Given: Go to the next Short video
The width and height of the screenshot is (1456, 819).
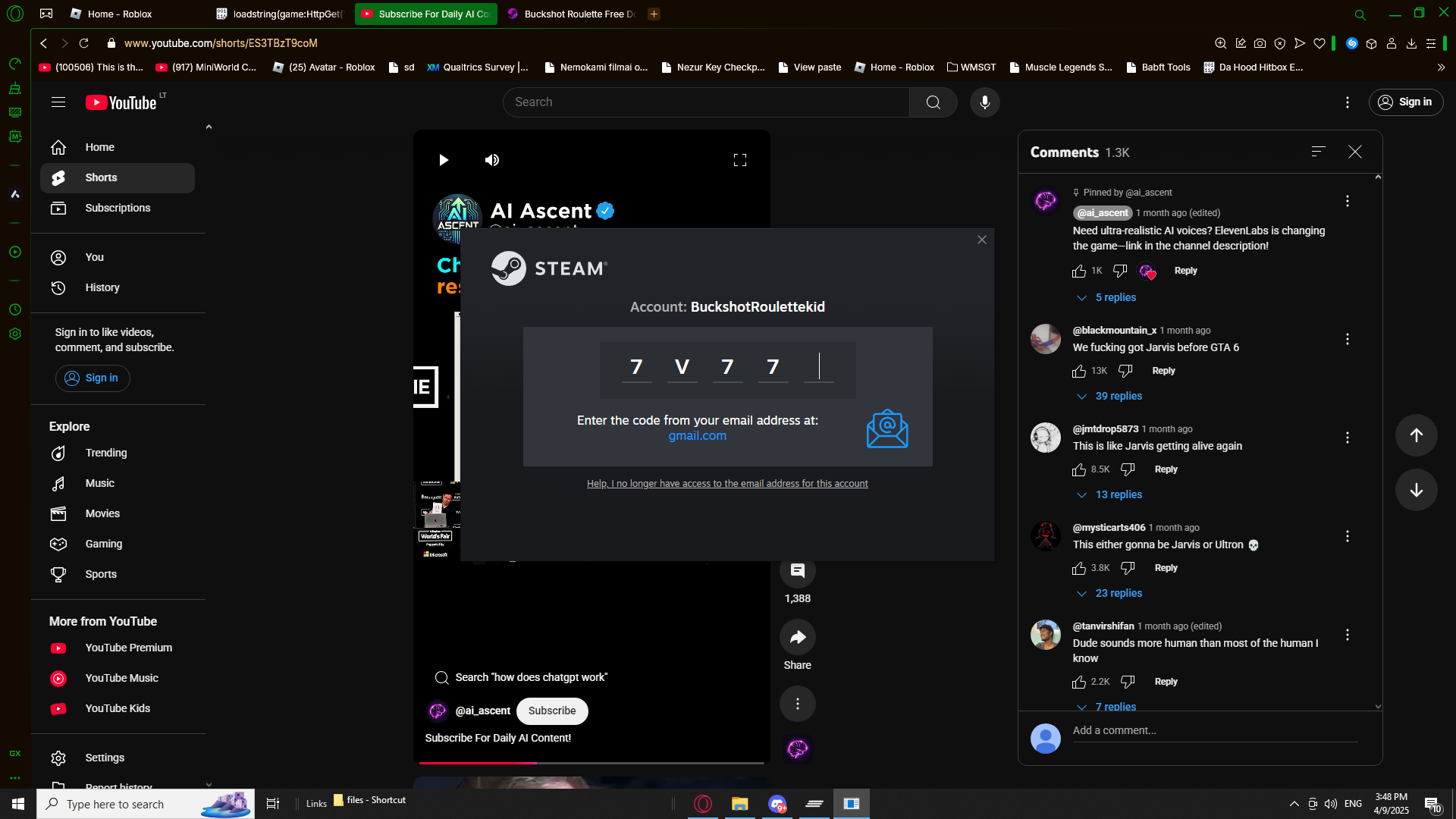Looking at the screenshot, I should pos(1416,490).
